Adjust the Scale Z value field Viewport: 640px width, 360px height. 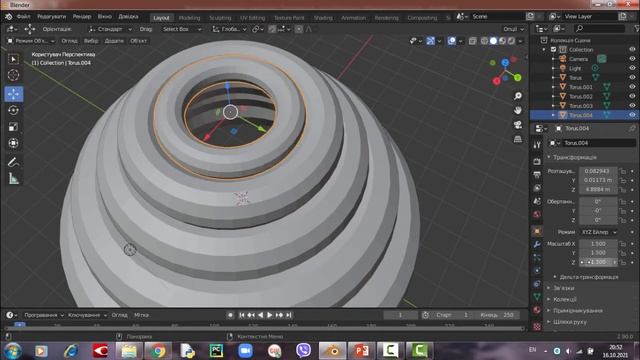tap(598, 262)
